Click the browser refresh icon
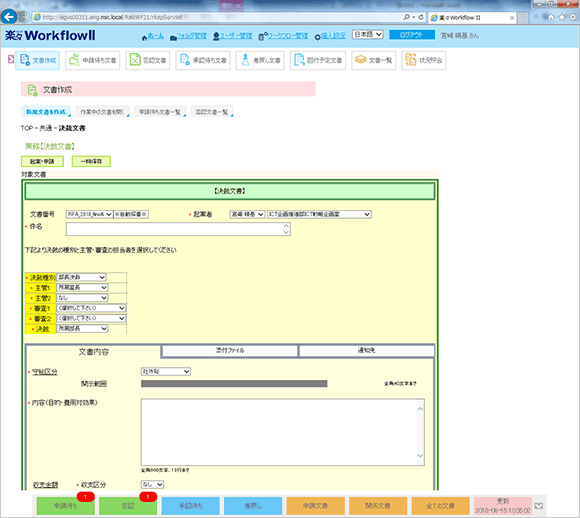This screenshot has height=518, width=580. (x=421, y=17)
